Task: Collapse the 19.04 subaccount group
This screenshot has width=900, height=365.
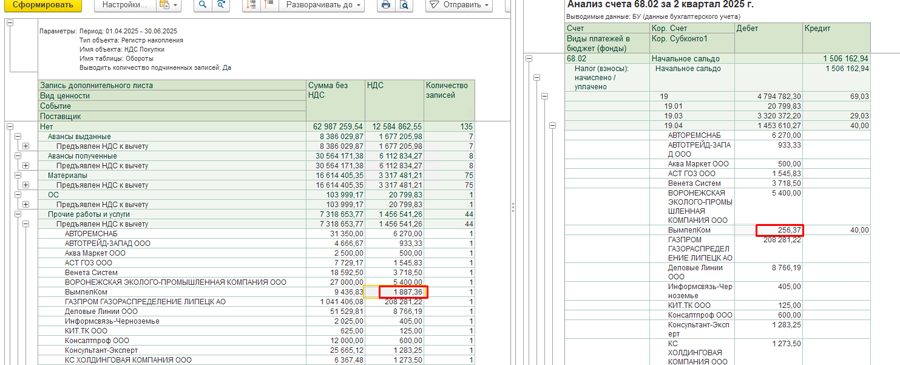Action: (553, 125)
